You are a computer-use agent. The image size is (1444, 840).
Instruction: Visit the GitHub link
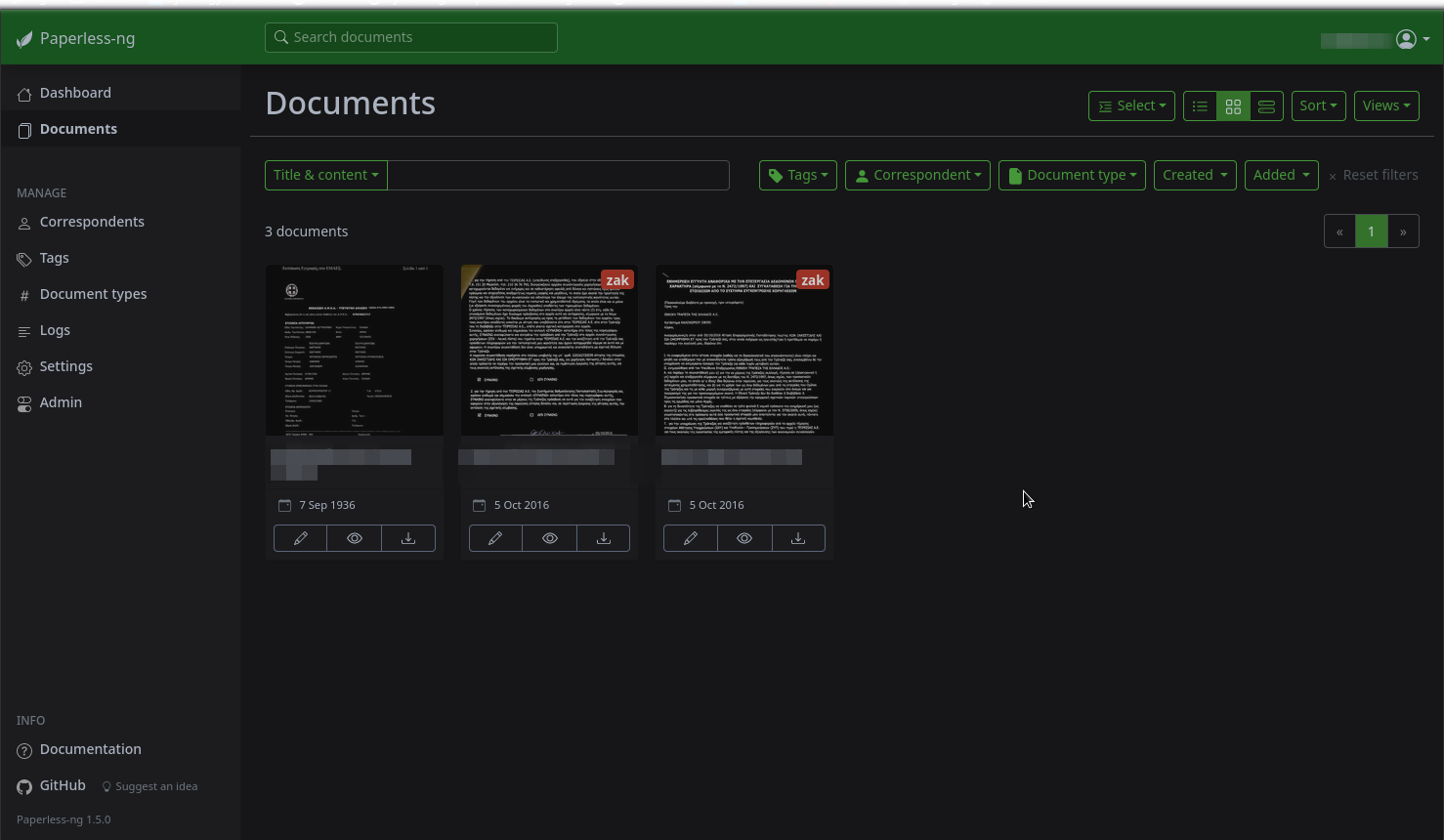pos(52,785)
